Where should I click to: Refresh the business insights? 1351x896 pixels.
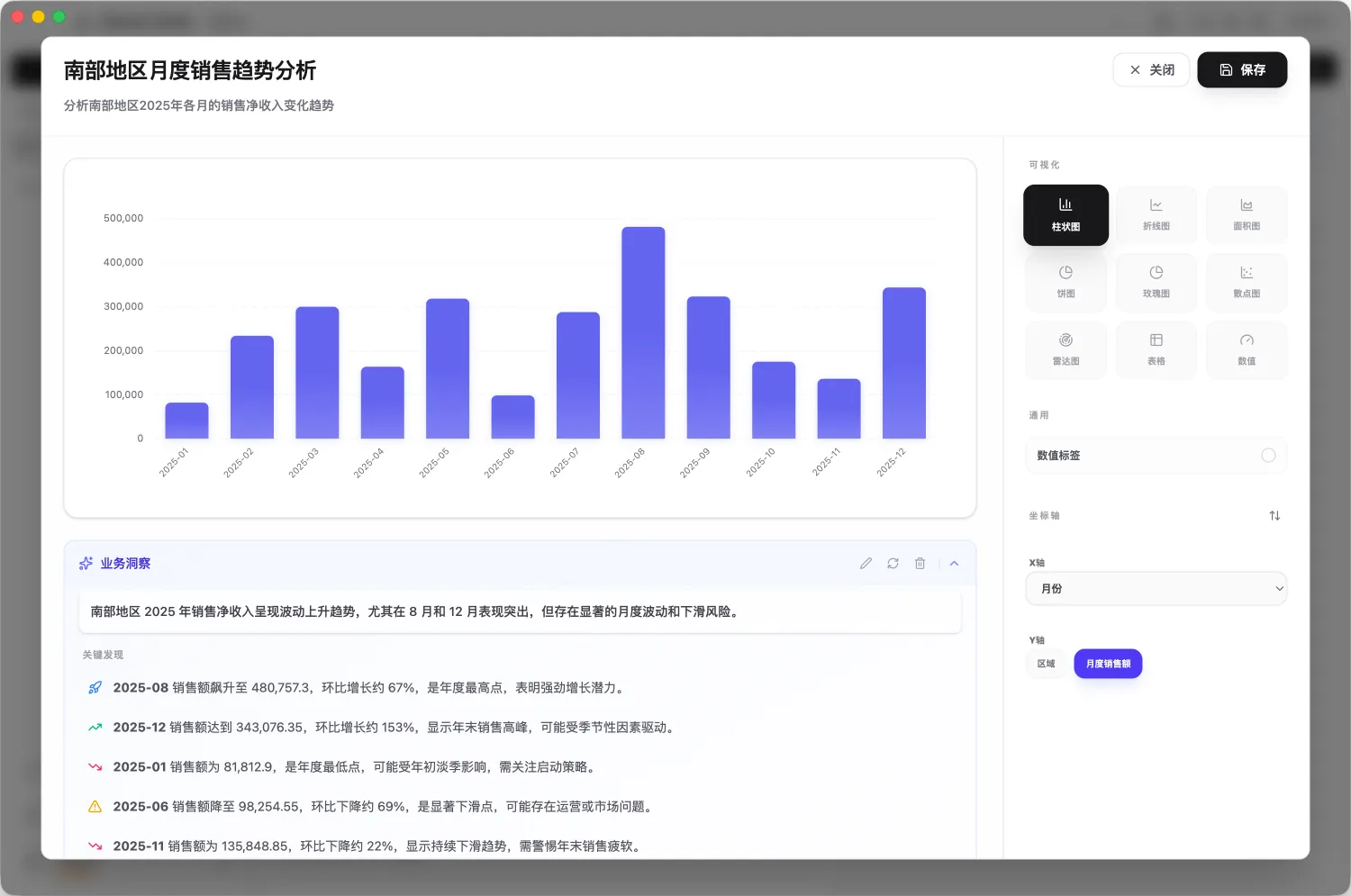[x=893, y=563]
